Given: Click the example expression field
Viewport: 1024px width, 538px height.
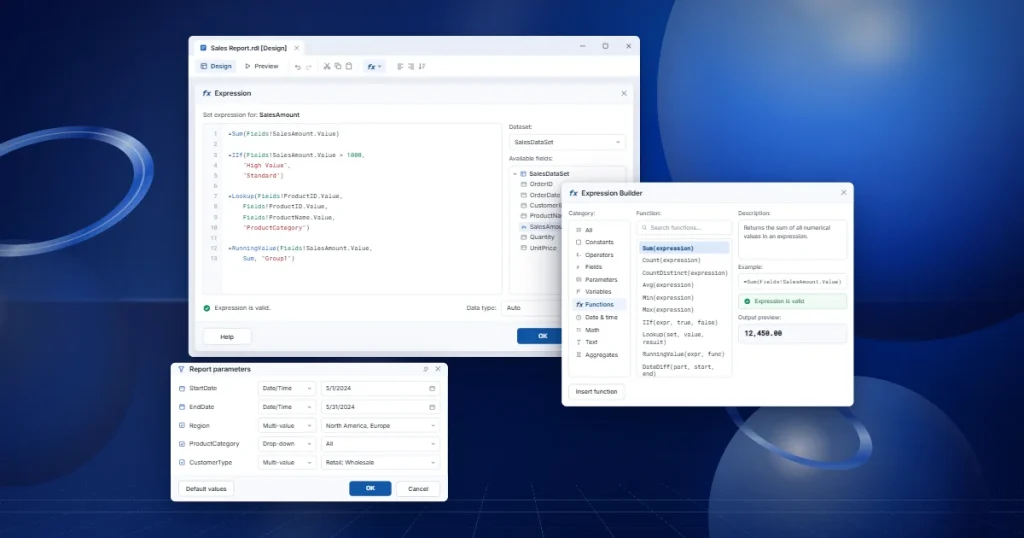Looking at the screenshot, I should [x=792, y=282].
